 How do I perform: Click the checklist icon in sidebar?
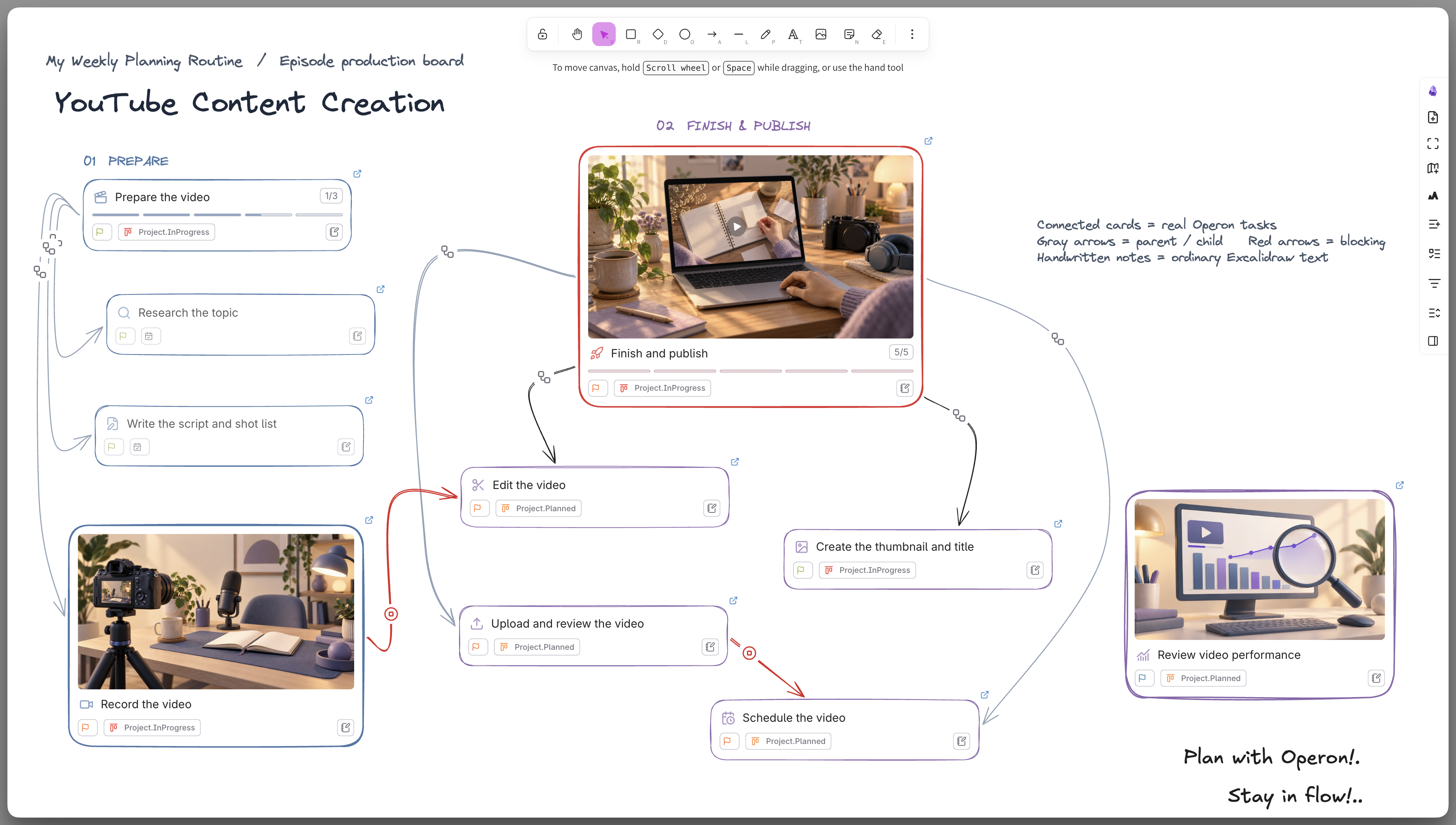tap(1434, 253)
